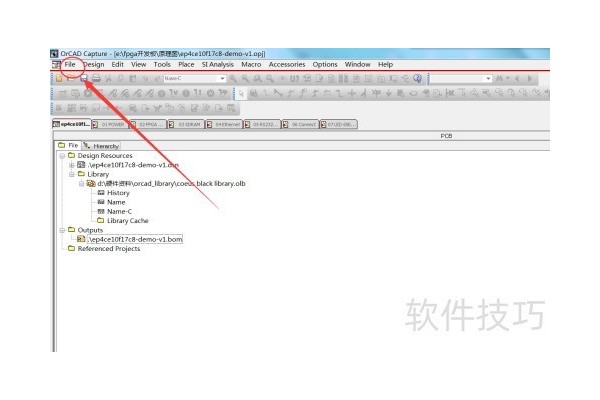Open the View menu
This screenshot has width=600, height=400.
pyautogui.click(x=139, y=64)
